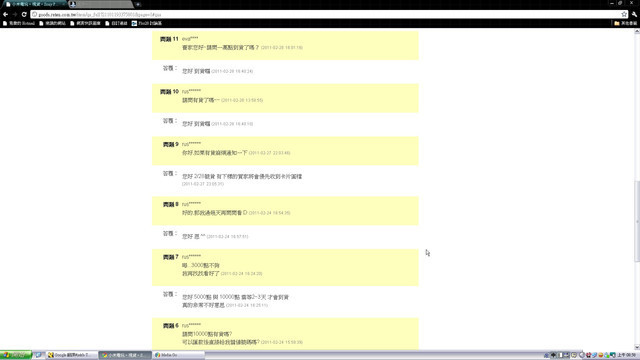The image size is (640, 360).
Task: Click the answer mentioning 5000 and 10000 points
Action: point(235,297)
